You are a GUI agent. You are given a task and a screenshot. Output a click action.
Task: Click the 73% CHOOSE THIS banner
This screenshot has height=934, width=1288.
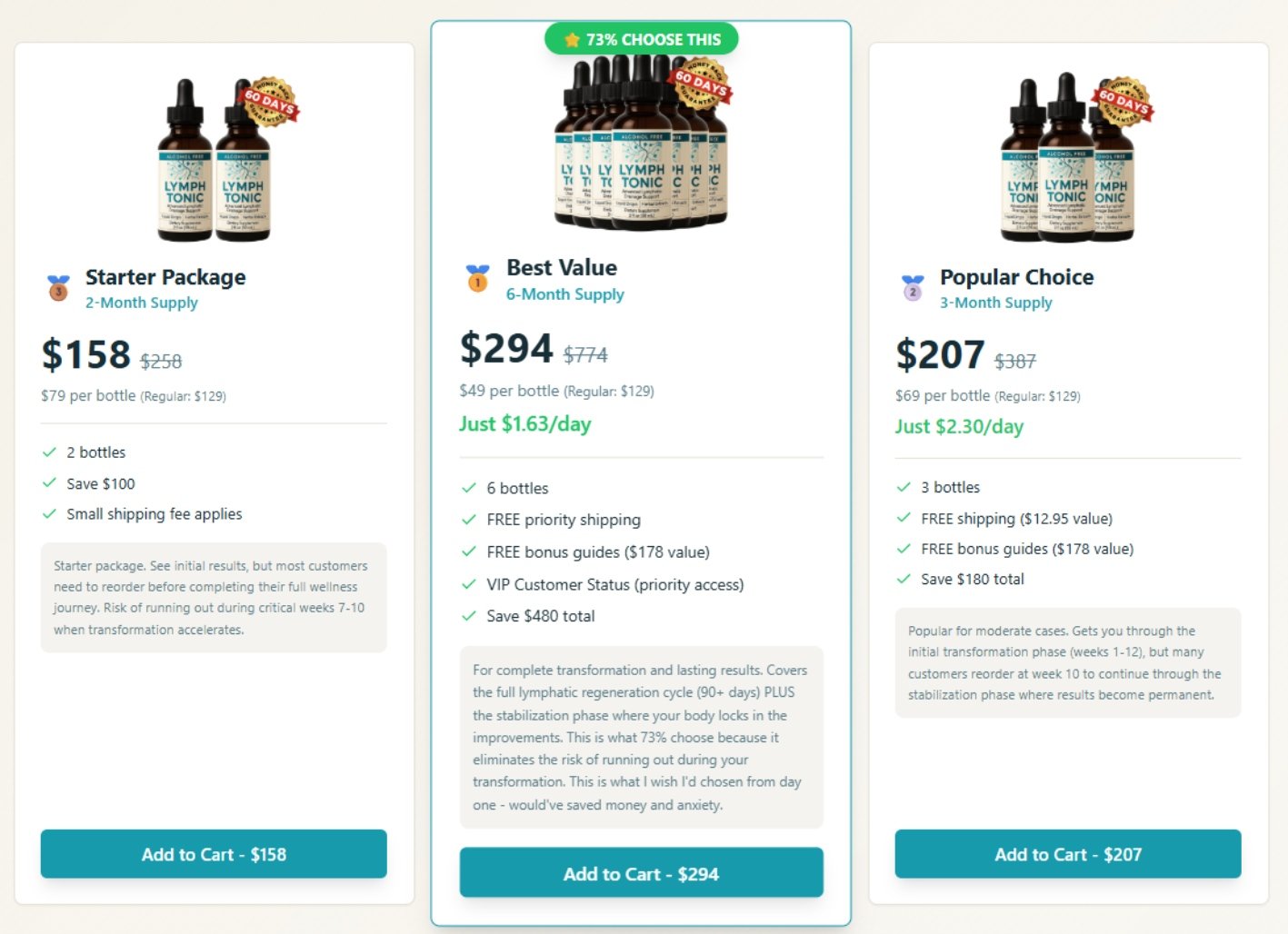(x=642, y=39)
